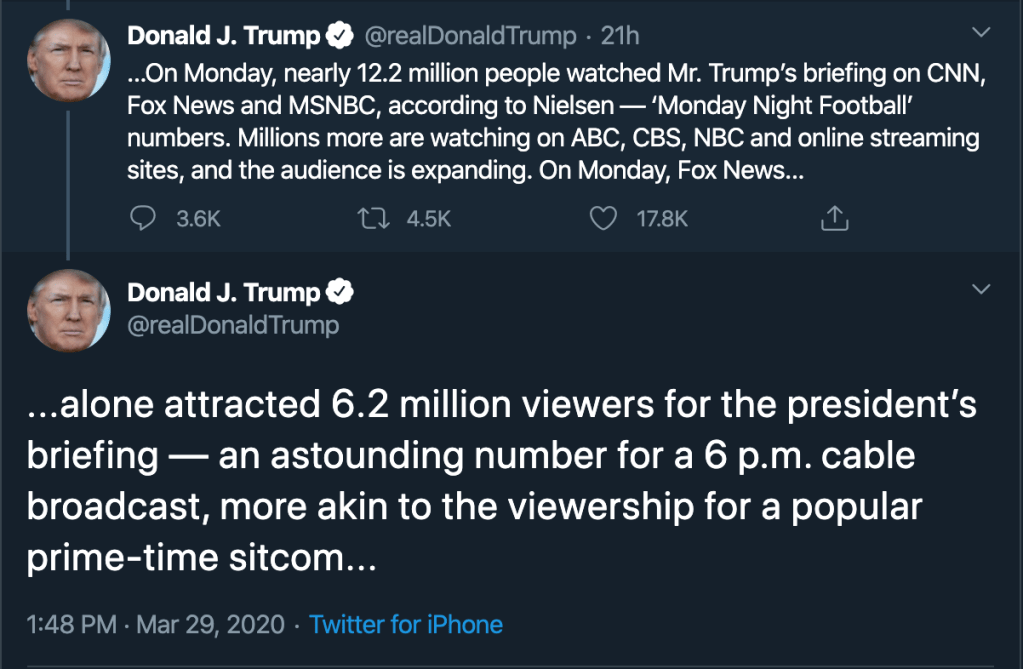Click the 4.5K retweets count

coord(429,218)
